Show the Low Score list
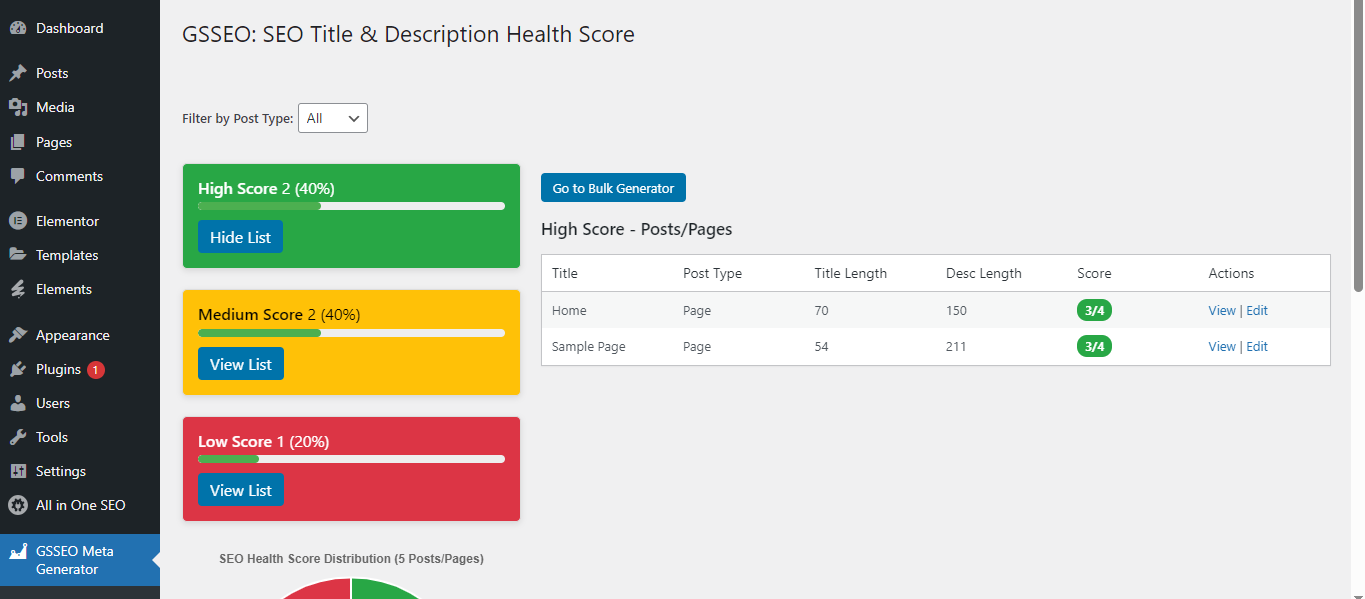Image resolution: width=1365 pixels, height=599 pixels. [240, 490]
